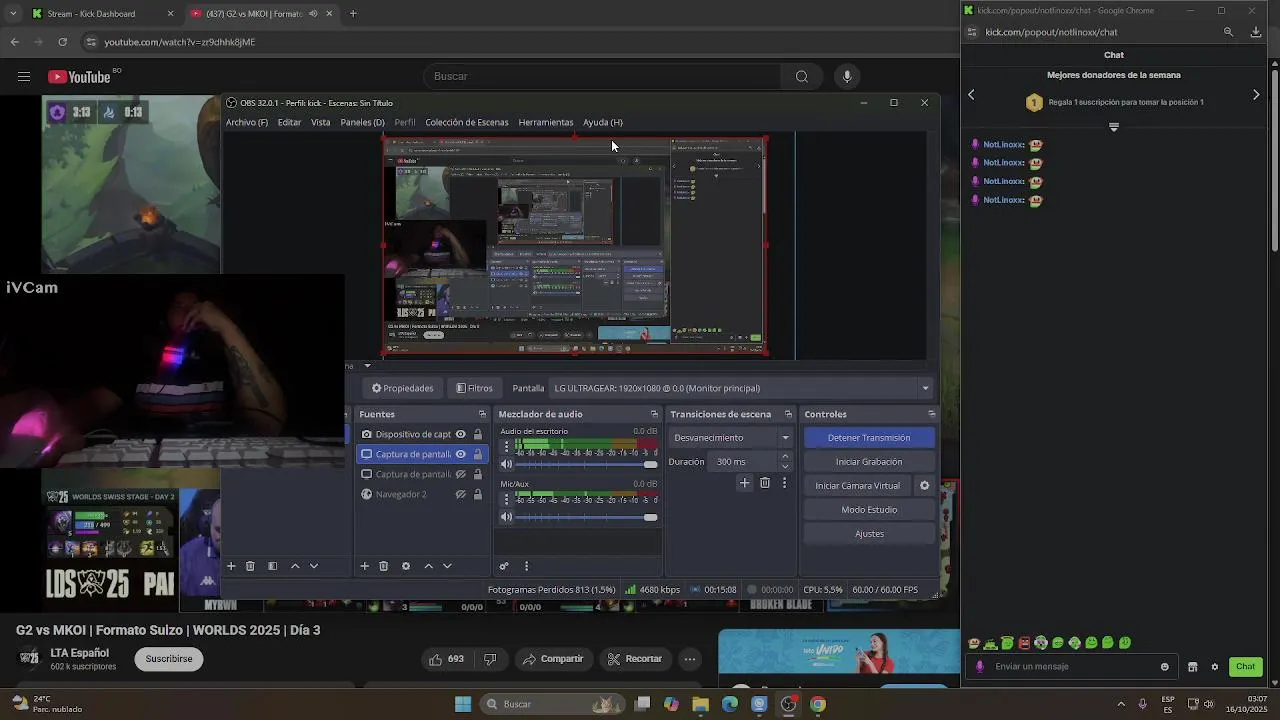The image size is (1280, 720).
Task: Show the Navegador 2 source
Action: 461,494
